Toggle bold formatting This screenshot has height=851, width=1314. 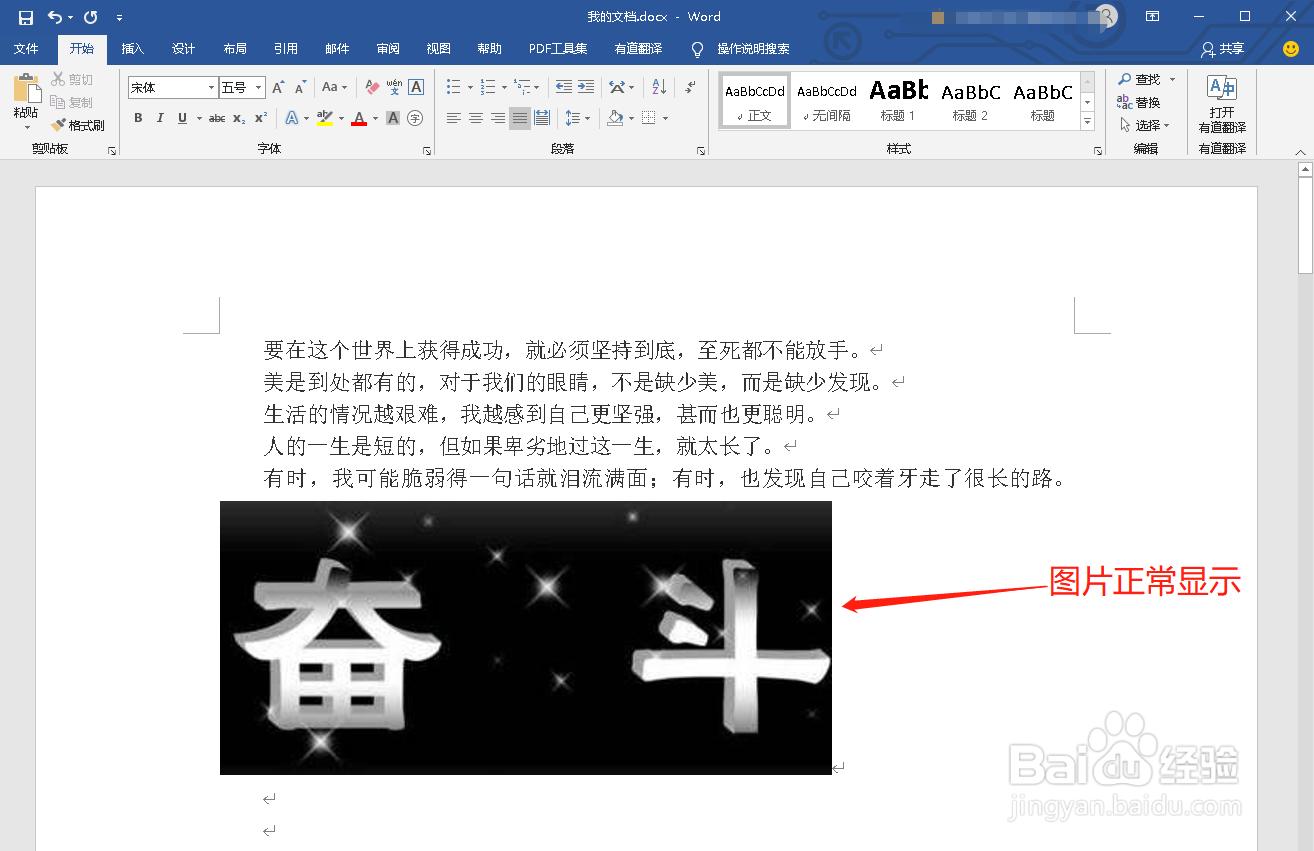point(137,118)
